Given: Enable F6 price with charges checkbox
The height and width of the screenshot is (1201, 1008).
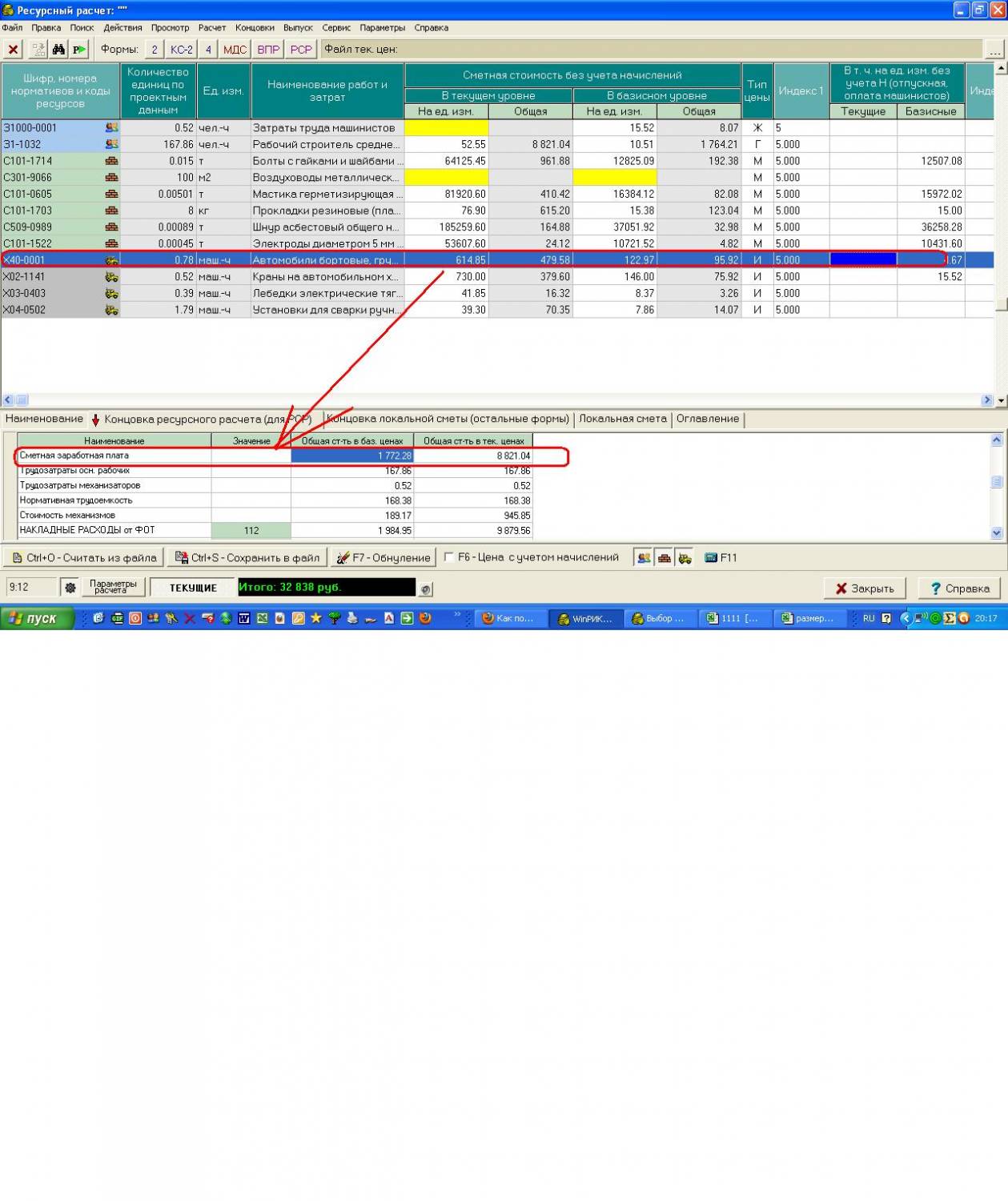Looking at the screenshot, I should (x=449, y=557).
